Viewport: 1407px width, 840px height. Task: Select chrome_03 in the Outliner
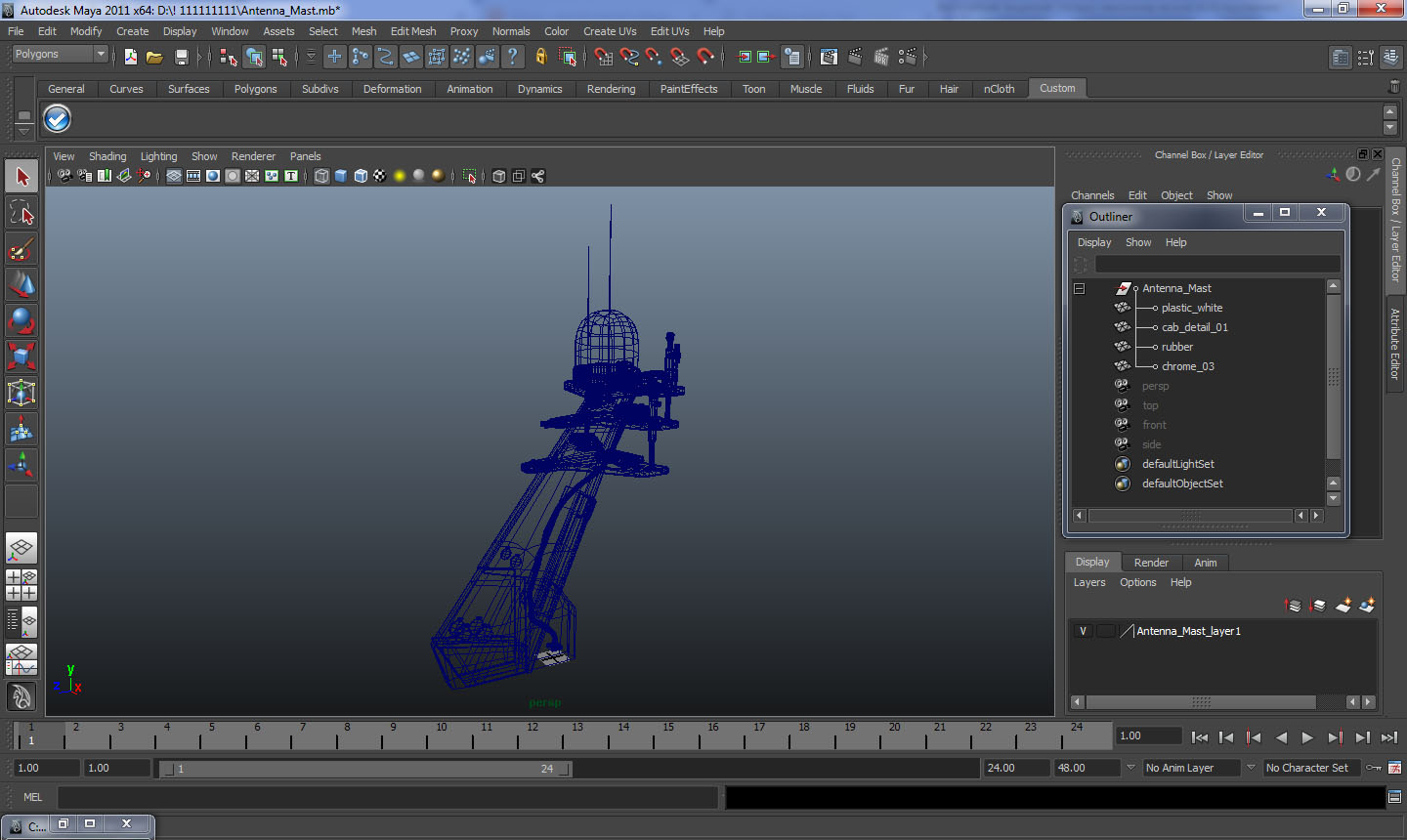coord(1187,366)
